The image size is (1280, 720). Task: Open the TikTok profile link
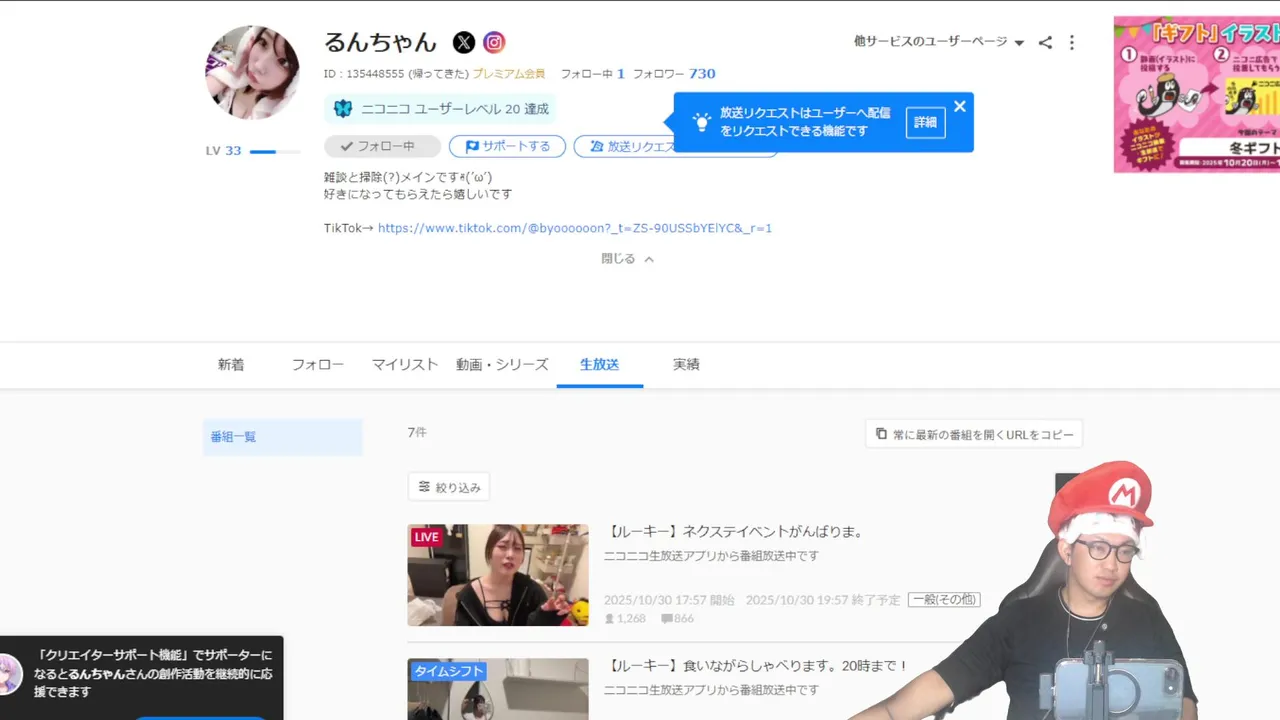point(575,228)
